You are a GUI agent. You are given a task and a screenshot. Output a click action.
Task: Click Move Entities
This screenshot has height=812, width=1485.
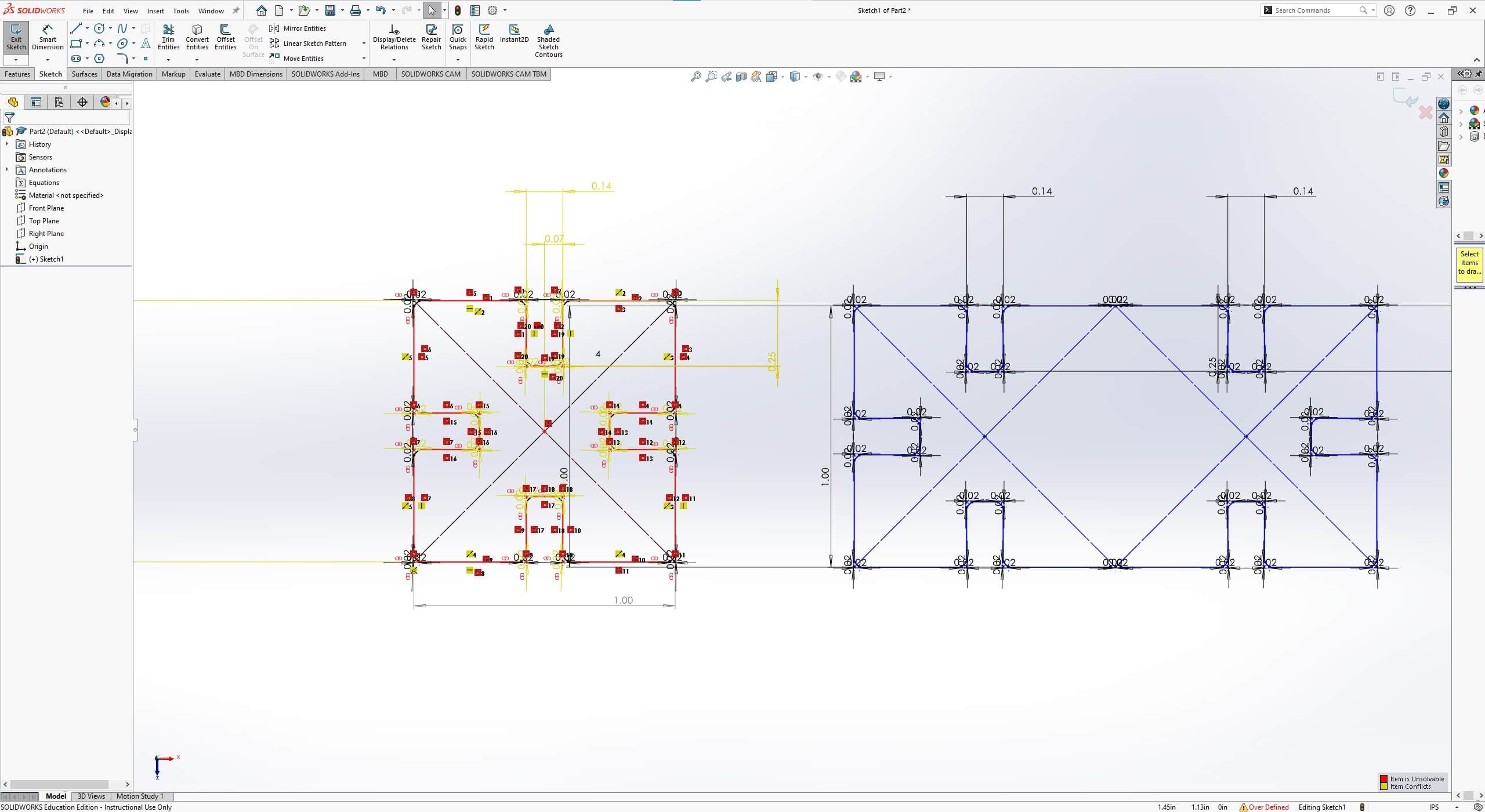pyautogui.click(x=296, y=59)
